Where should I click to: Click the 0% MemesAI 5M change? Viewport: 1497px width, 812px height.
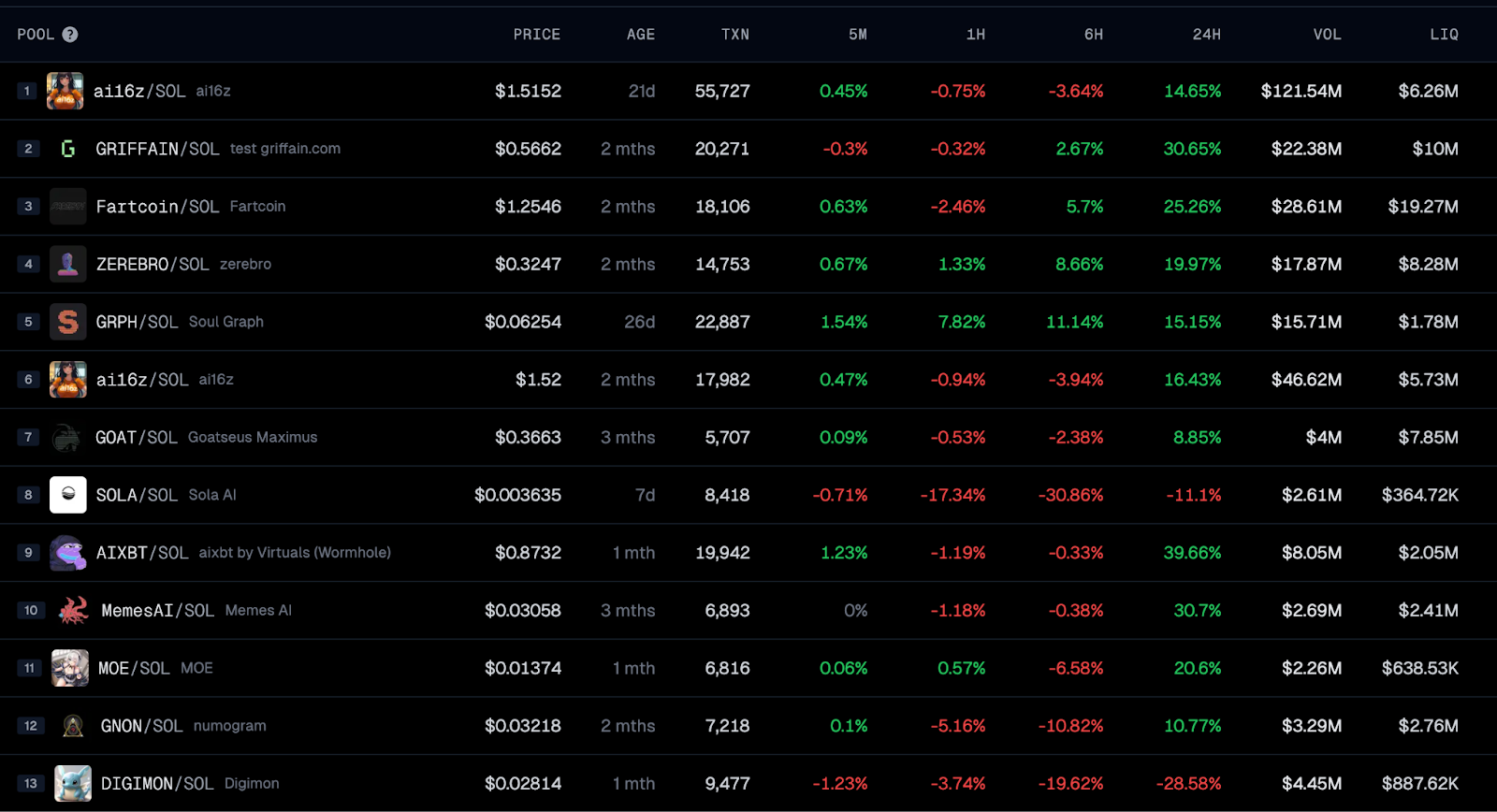[855, 610]
